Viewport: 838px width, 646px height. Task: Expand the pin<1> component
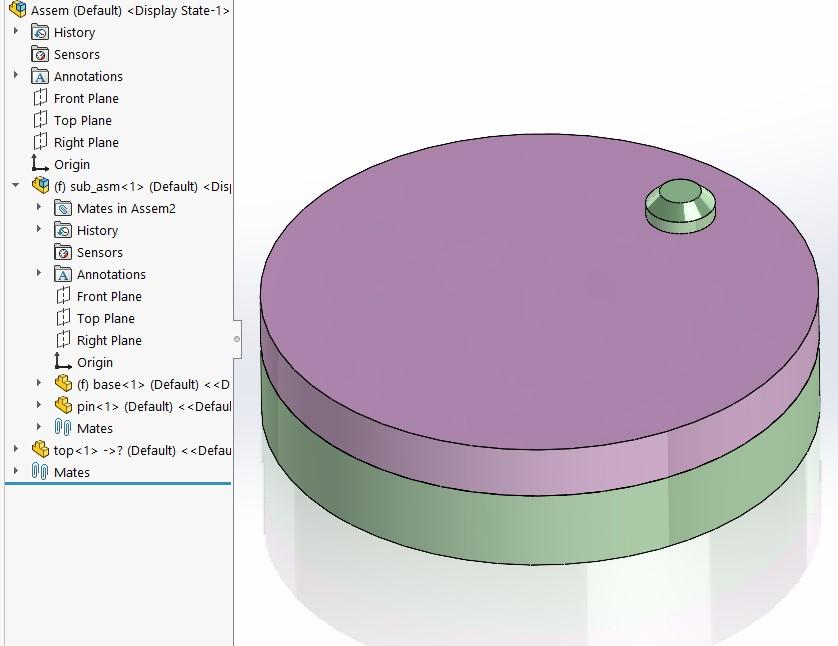38,404
